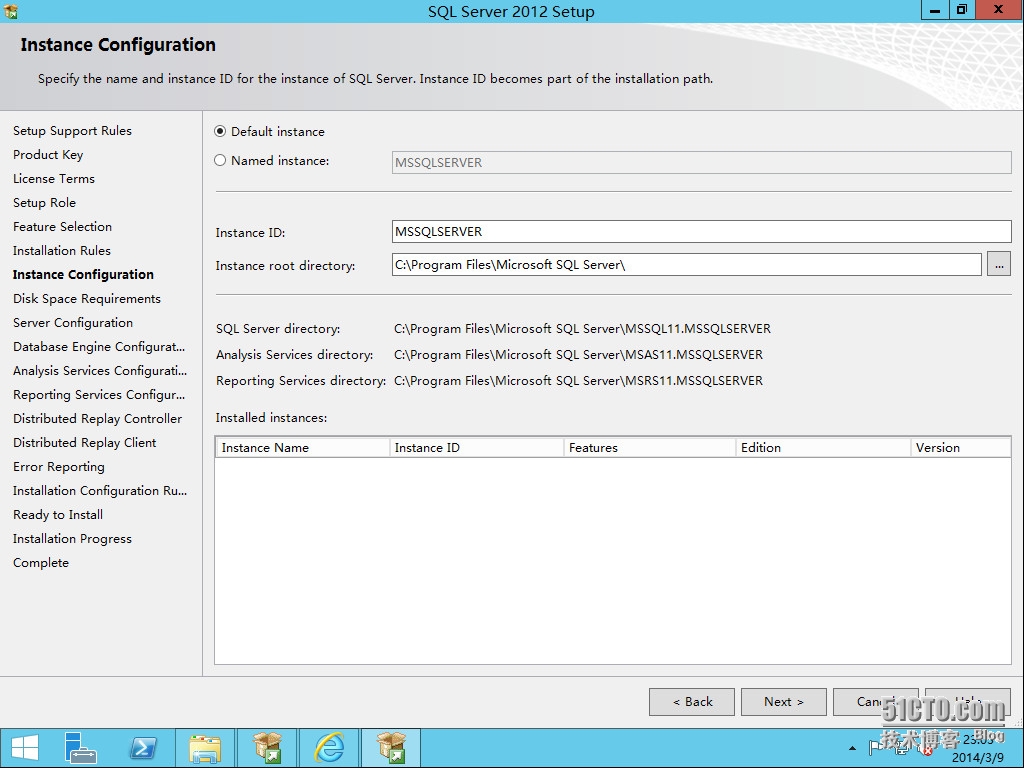Click the active setup icon right of Internet Explorer
Screen dimensions: 1024x768
click(x=391, y=748)
